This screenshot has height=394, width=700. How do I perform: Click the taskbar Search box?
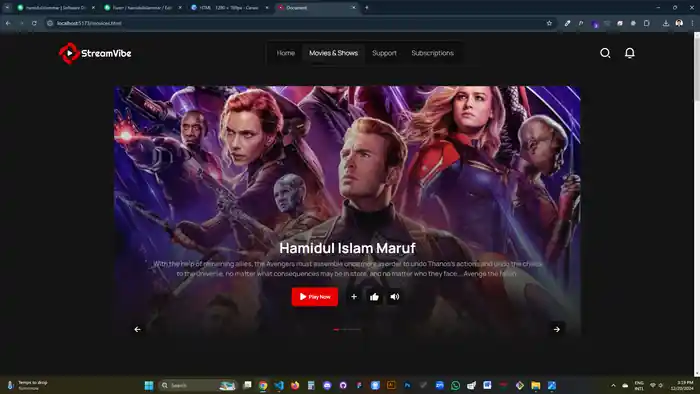pos(198,386)
